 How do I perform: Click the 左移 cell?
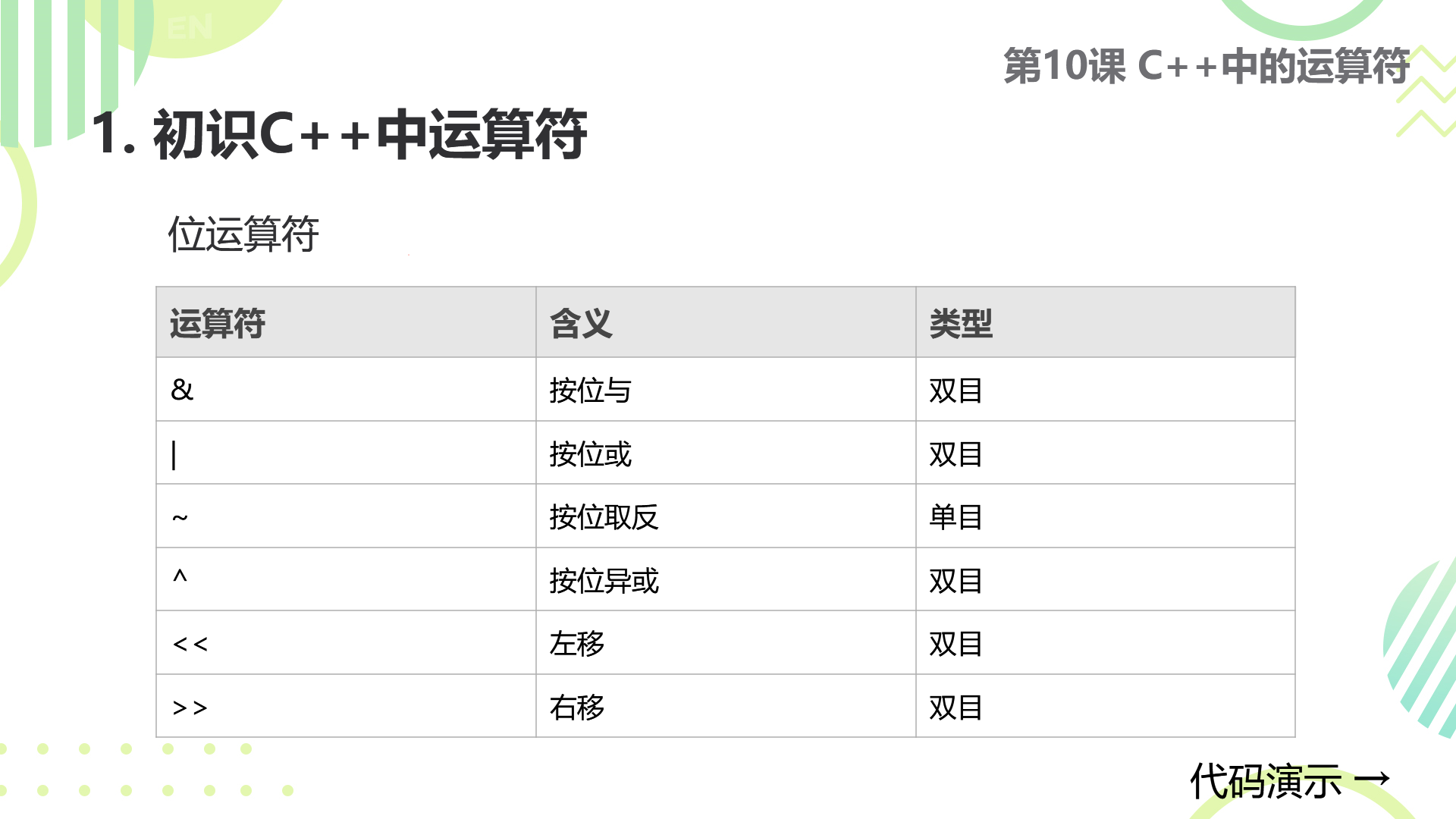click(726, 643)
